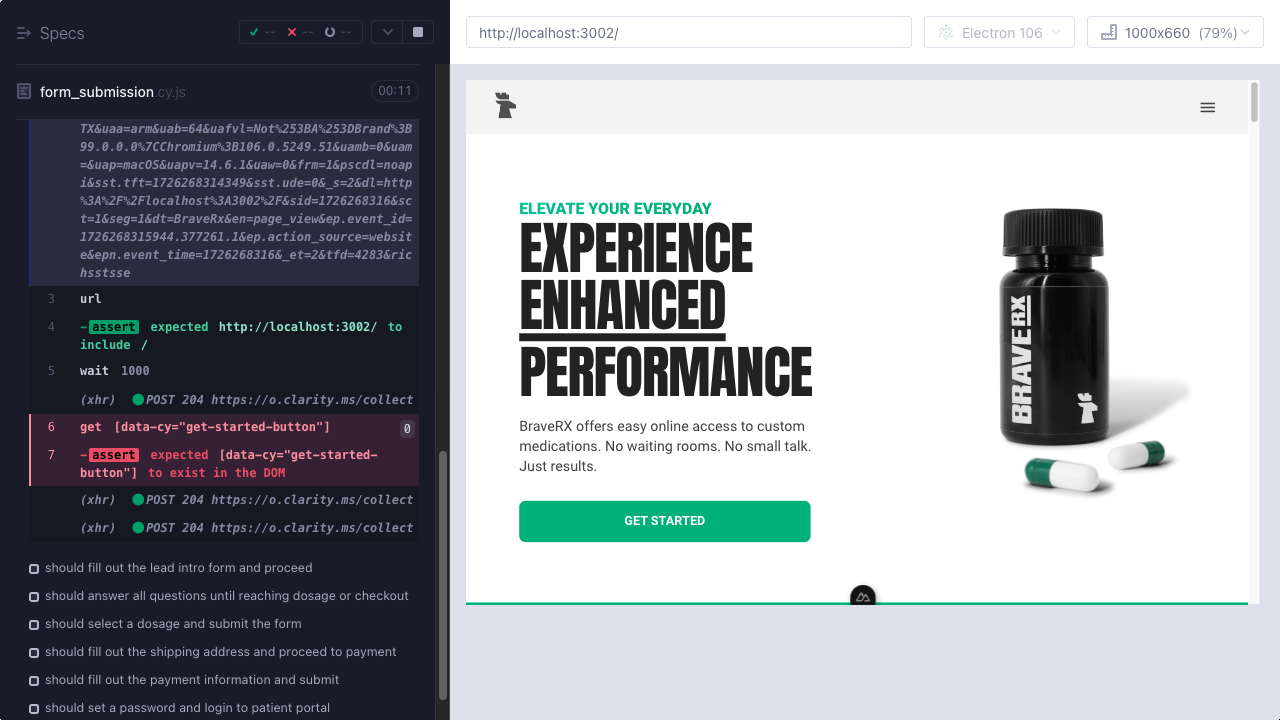Open the 1000x660 viewport size dropdown
This screenshot has height=720, width=1280.
coord(1175,33)
